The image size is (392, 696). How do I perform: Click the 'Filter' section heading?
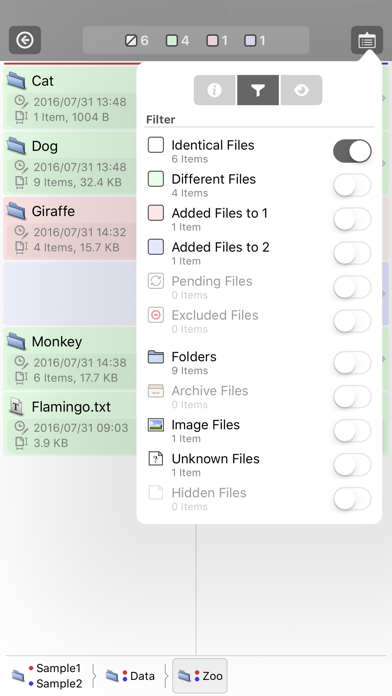pos(161,119)
